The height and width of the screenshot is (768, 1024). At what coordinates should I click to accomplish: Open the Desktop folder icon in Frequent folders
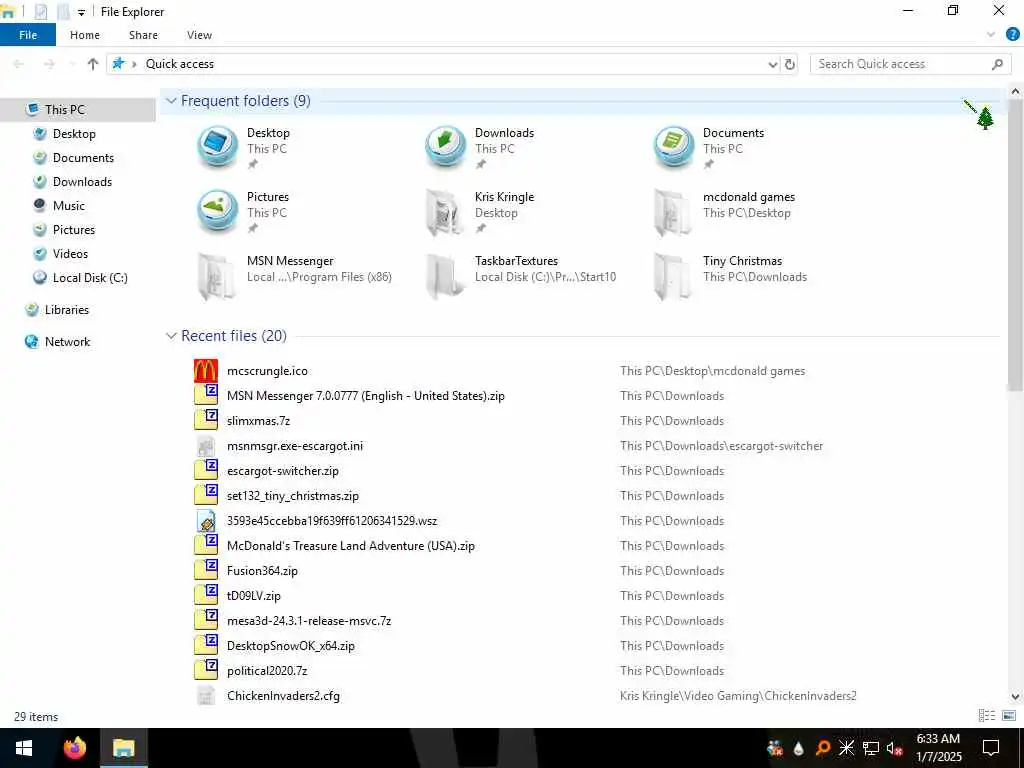coord(217,147)
